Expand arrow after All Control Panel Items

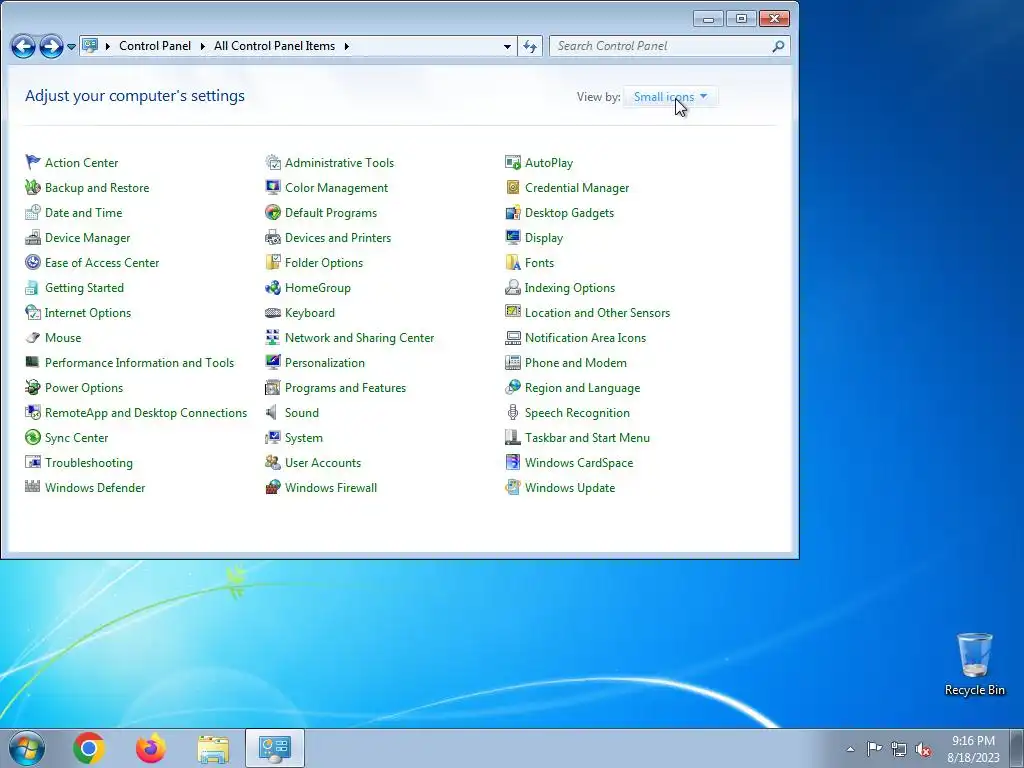click(x=346, y=46)
